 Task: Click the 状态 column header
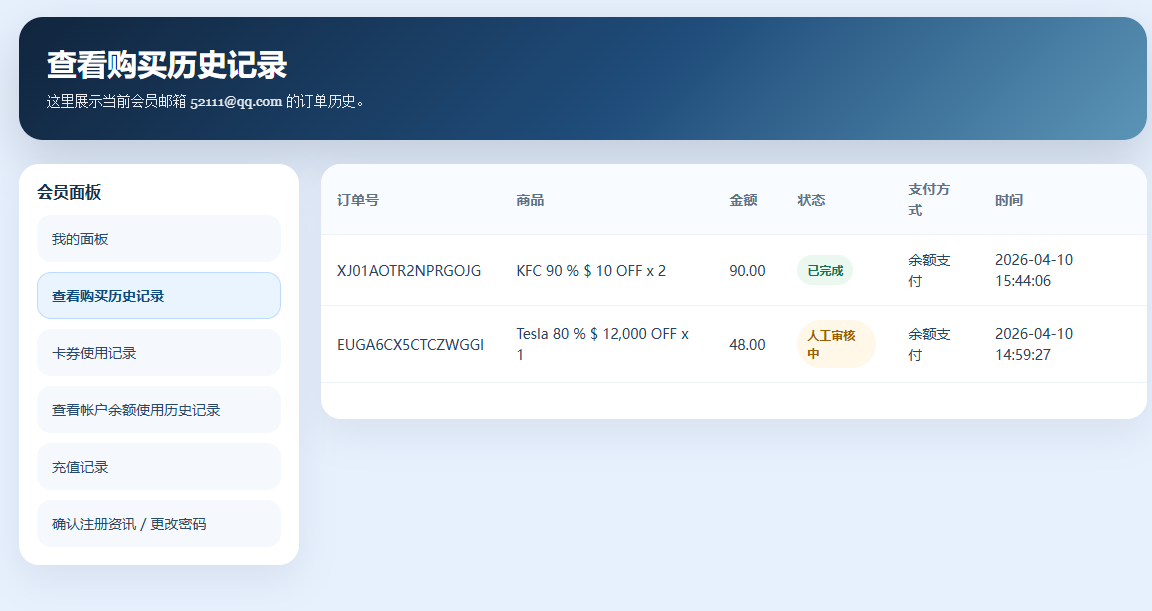click(811, 200)
